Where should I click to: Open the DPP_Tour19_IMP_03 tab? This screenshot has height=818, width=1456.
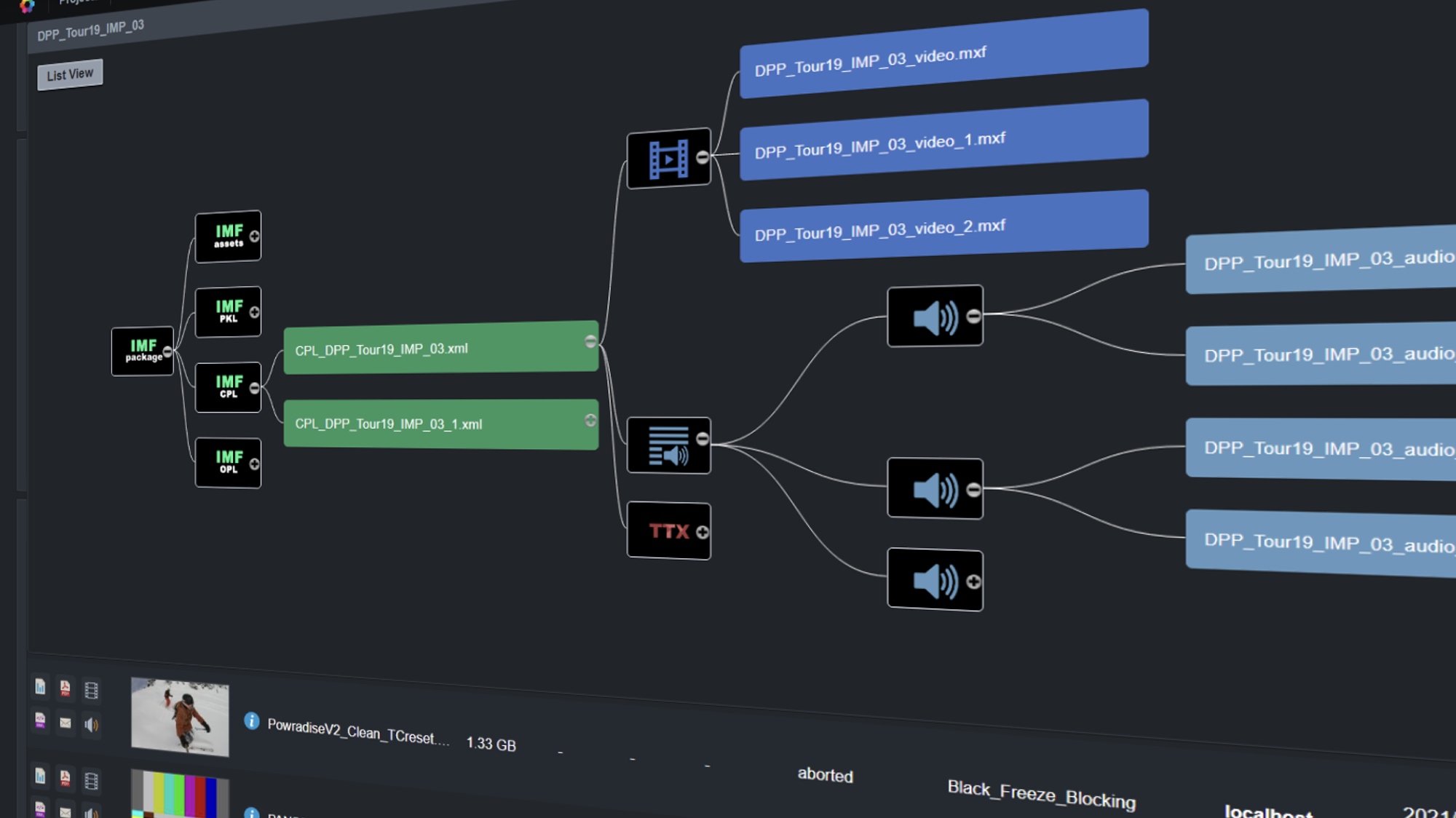pyautogui.click(x=90, y=31)
